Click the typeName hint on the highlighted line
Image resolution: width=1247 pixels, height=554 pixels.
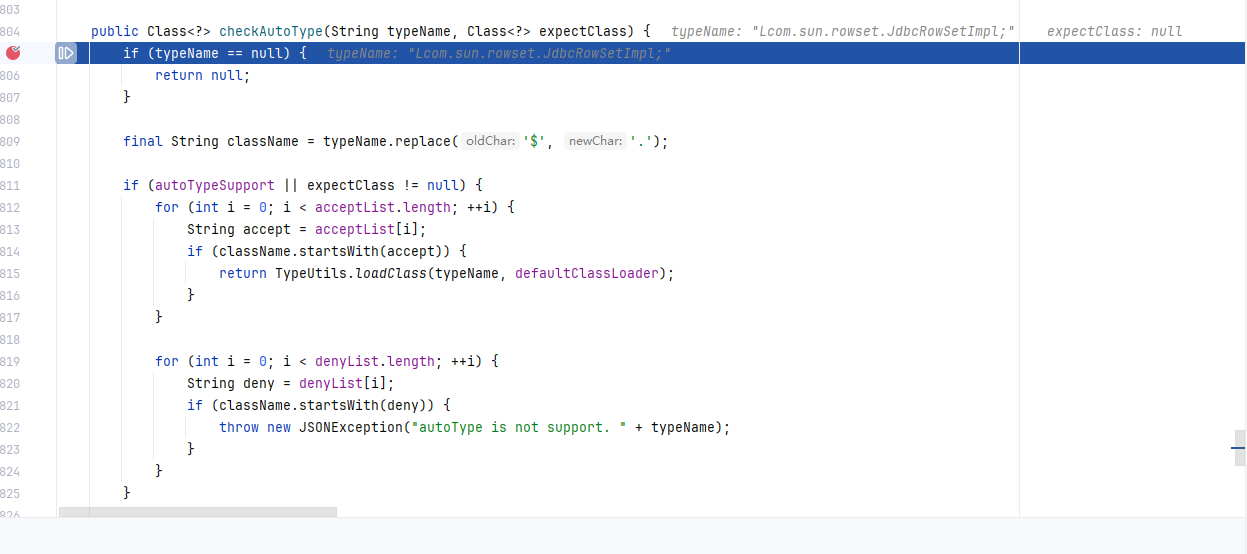(499, 53)
